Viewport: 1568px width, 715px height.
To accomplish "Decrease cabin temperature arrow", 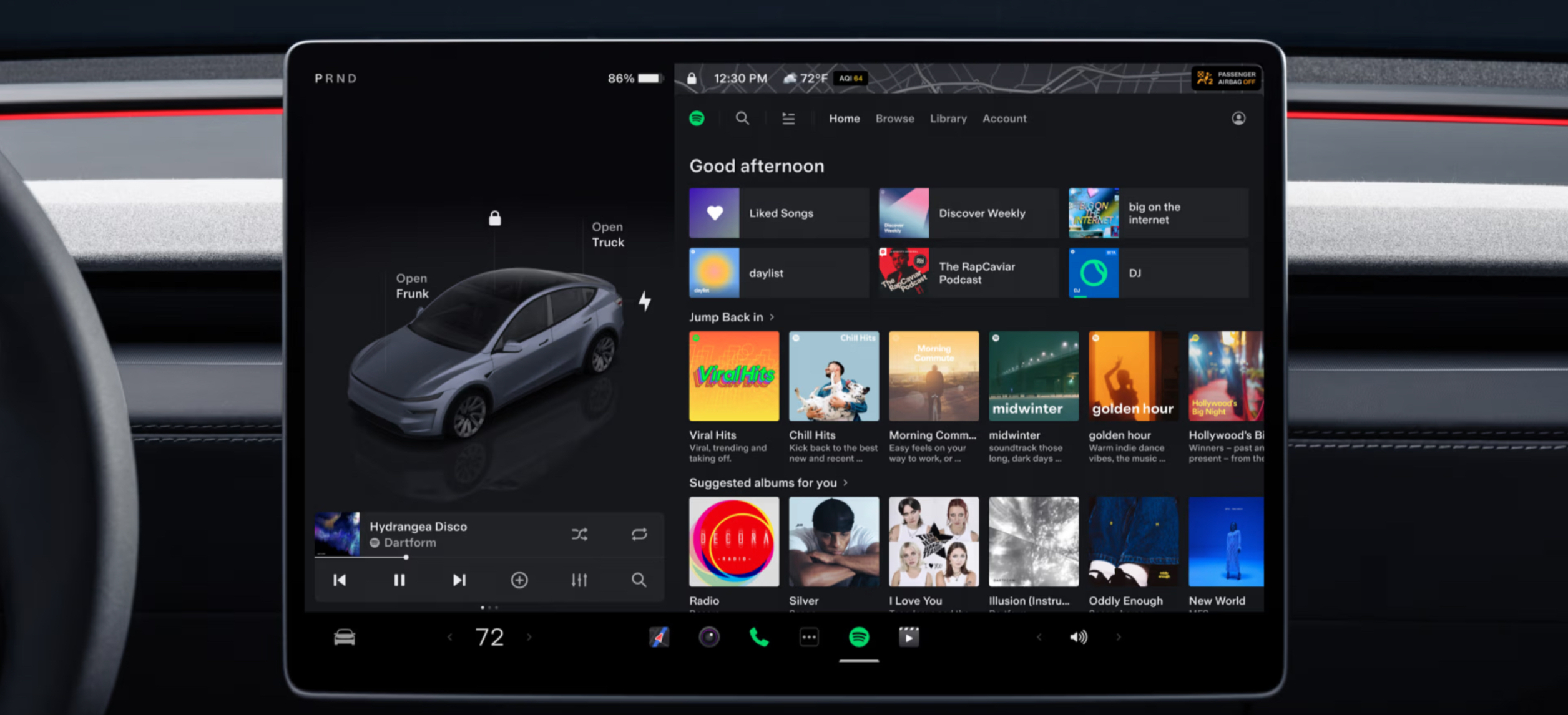I will point(449,637).
